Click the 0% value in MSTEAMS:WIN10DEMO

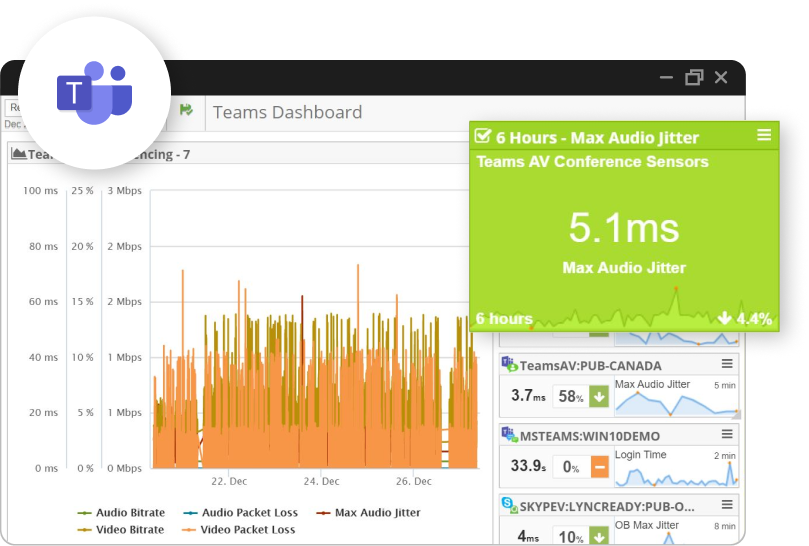[x=571, y=467]
